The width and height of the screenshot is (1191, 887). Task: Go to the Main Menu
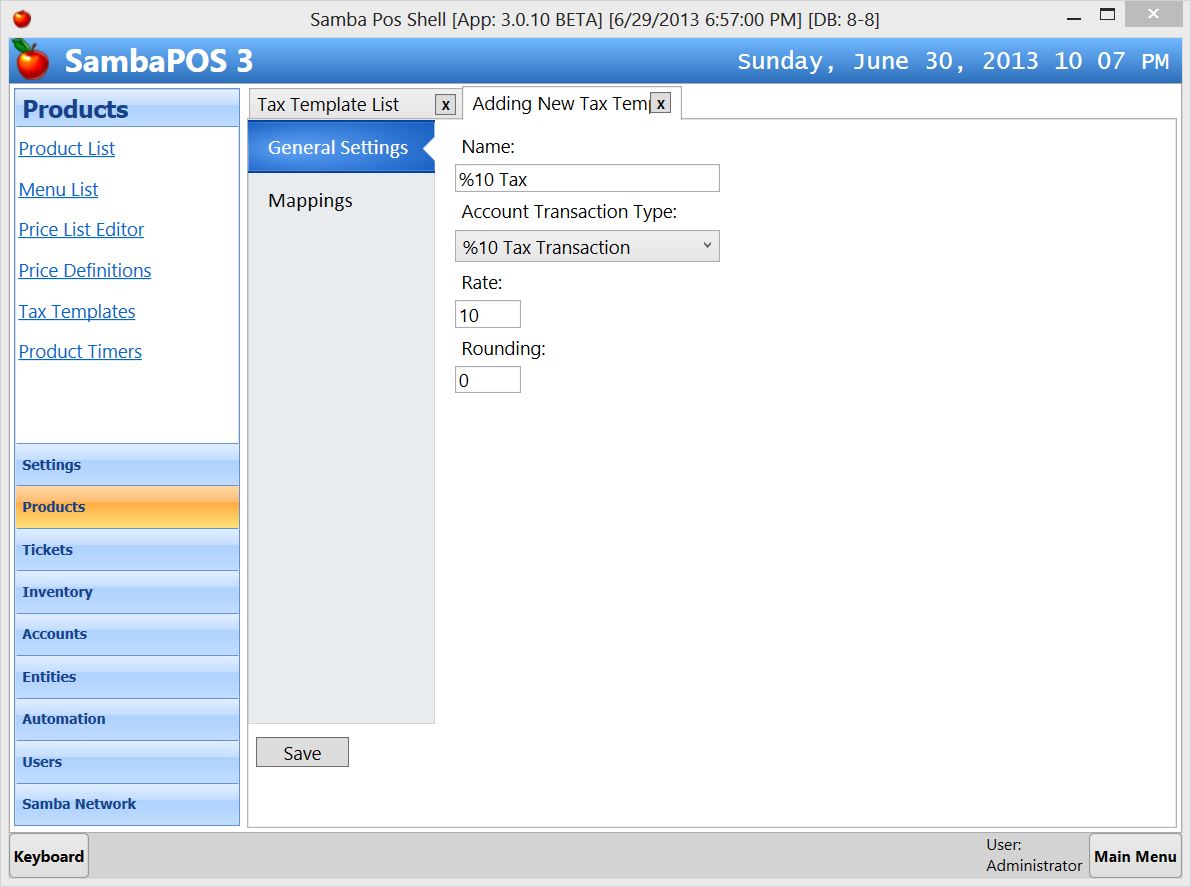(1135, 856)
